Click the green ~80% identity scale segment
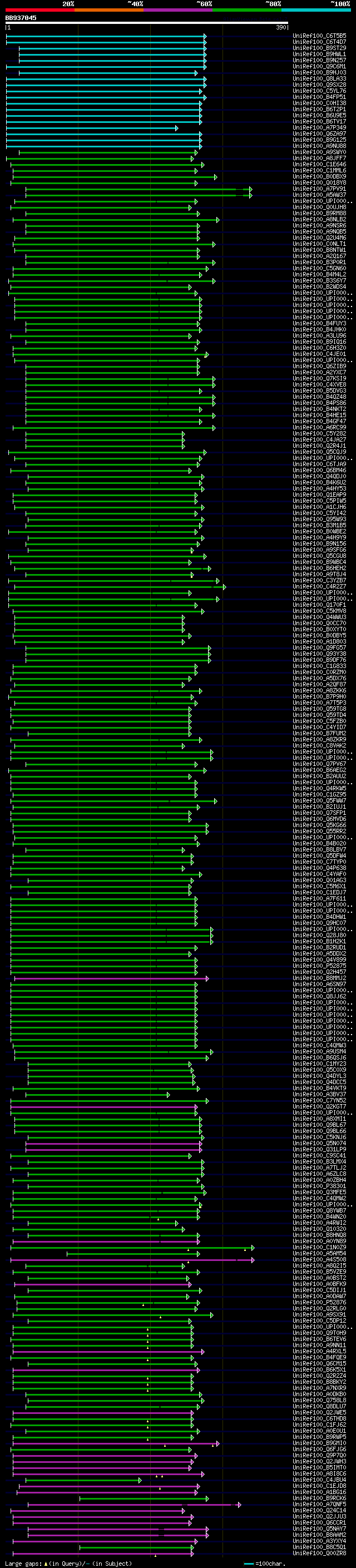Image resolution: width=356 pixels, height=1568 pixels. 247,11
